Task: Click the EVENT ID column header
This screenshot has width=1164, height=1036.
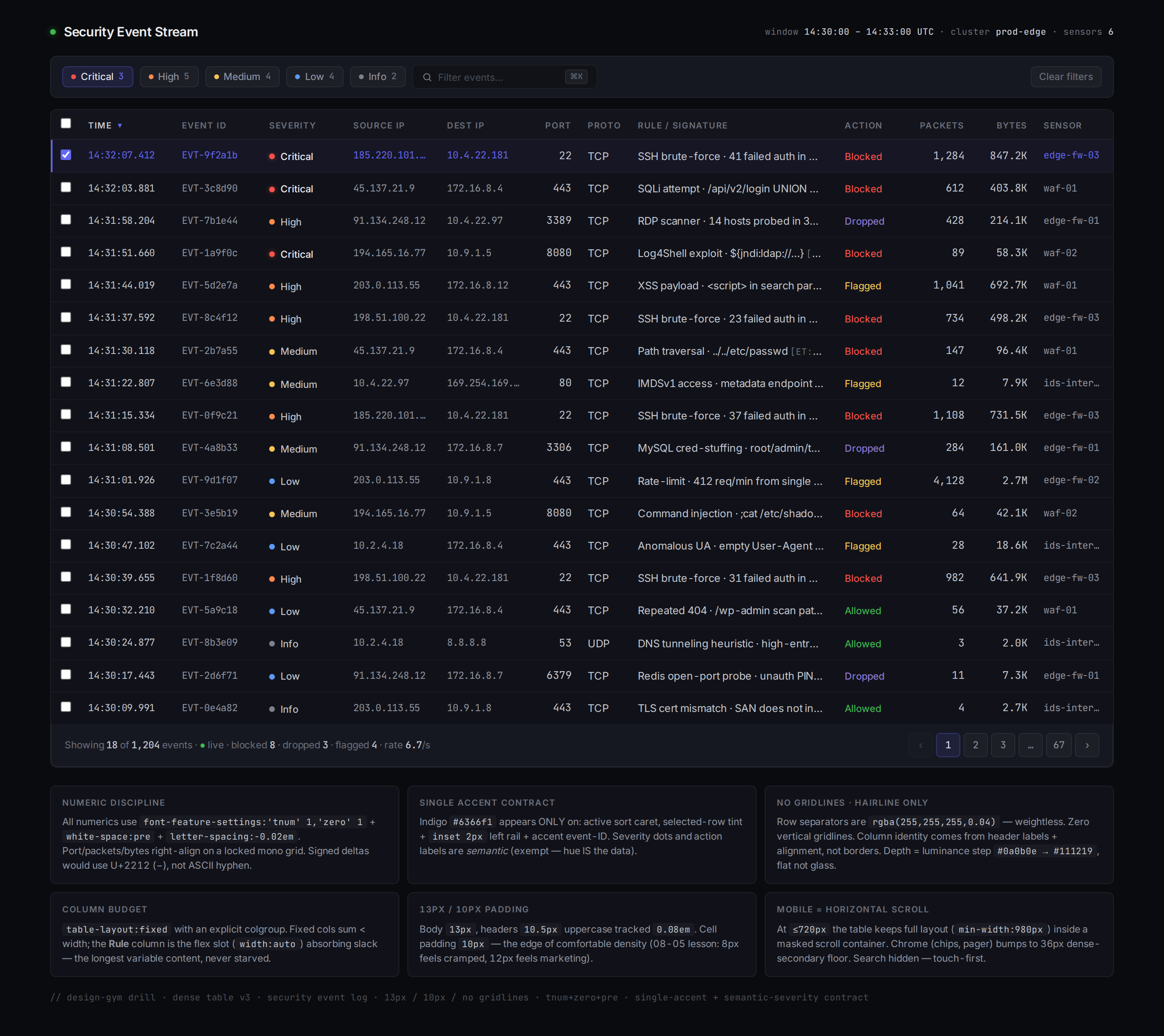Action: coord(204,125)
